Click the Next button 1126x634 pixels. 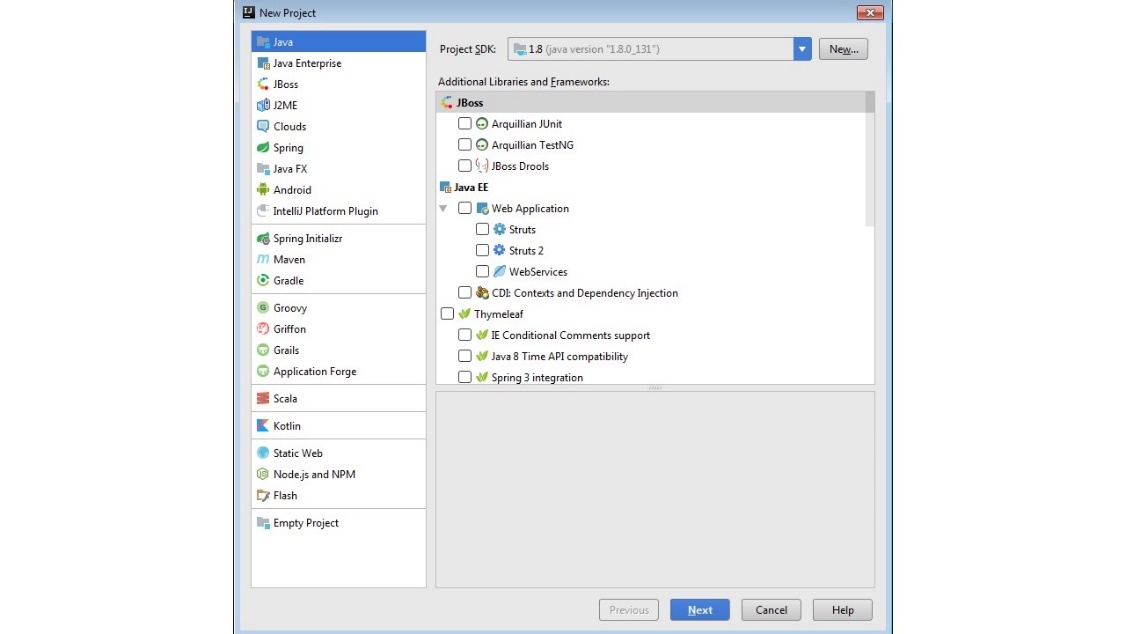click(699, 610)
